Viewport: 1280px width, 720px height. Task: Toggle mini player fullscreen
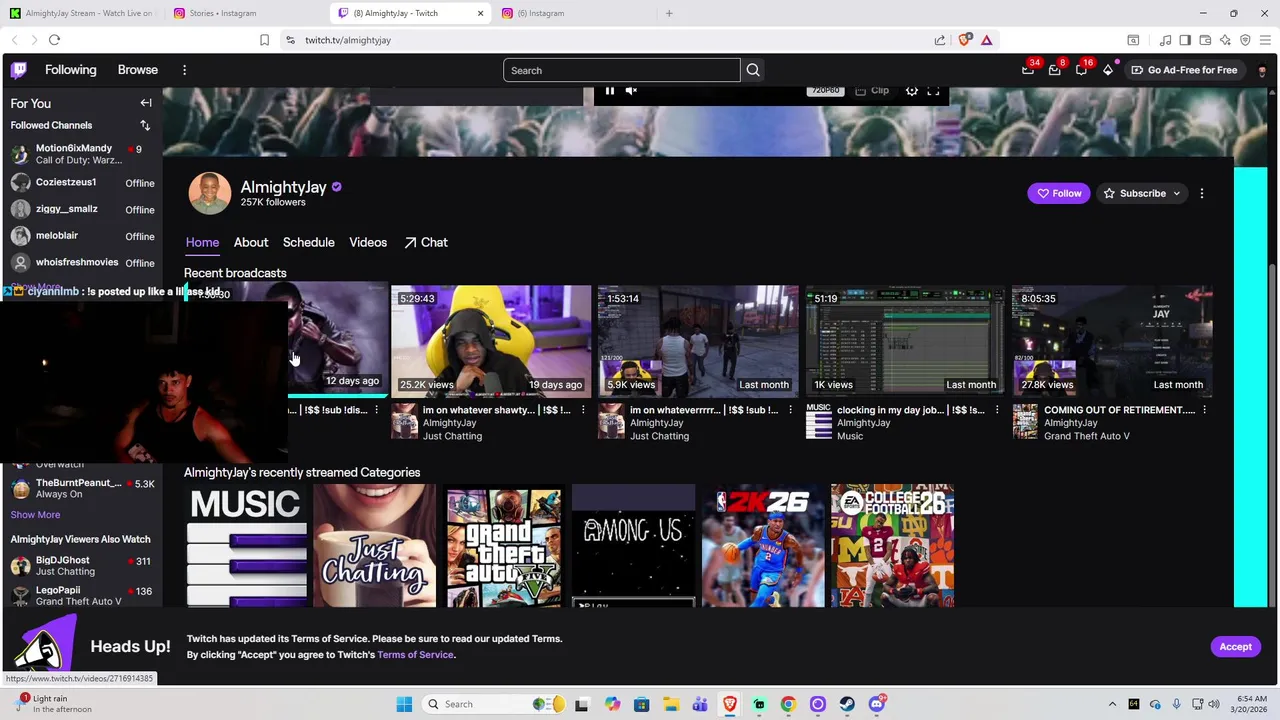click(933, 91)
